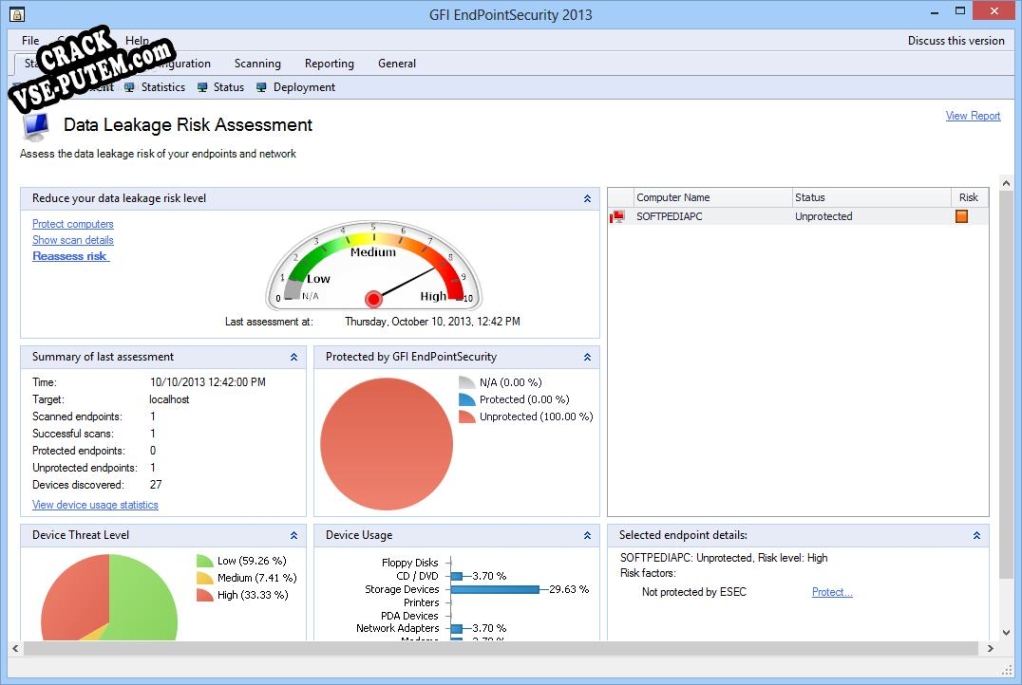Collapse the Device Usage panel

point(587,536)
